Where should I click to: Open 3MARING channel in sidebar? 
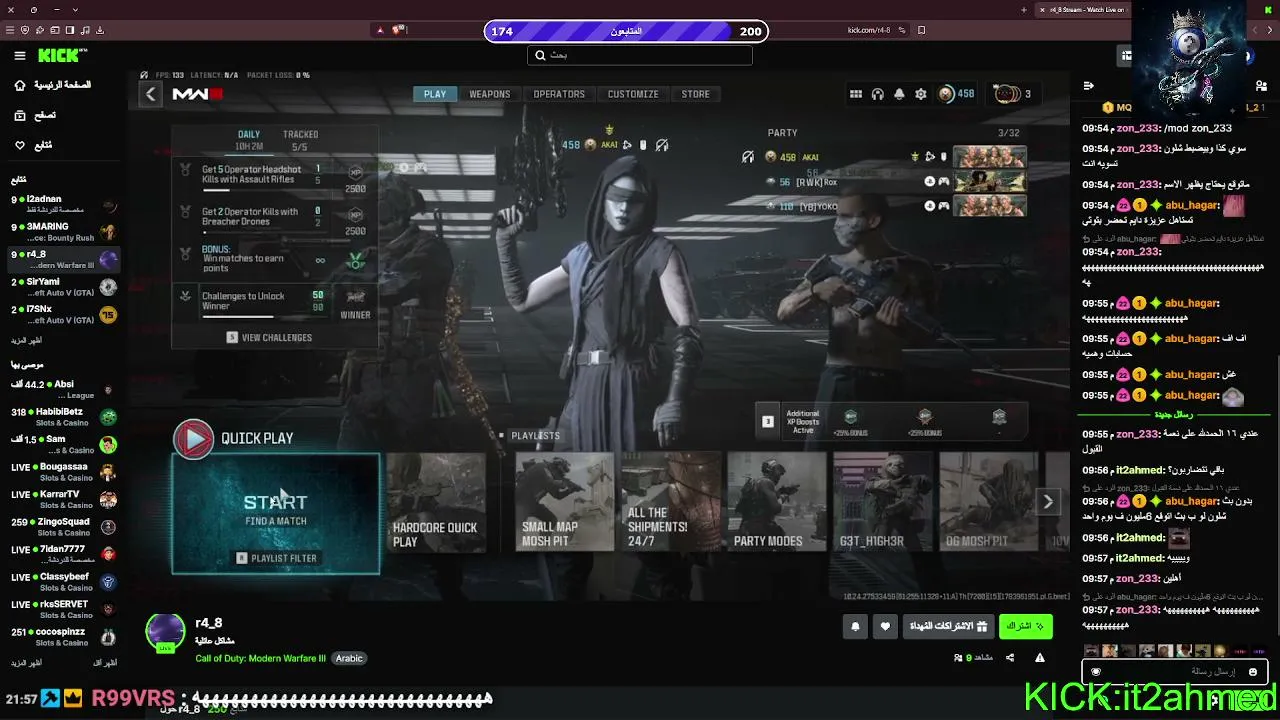(64, 232)
